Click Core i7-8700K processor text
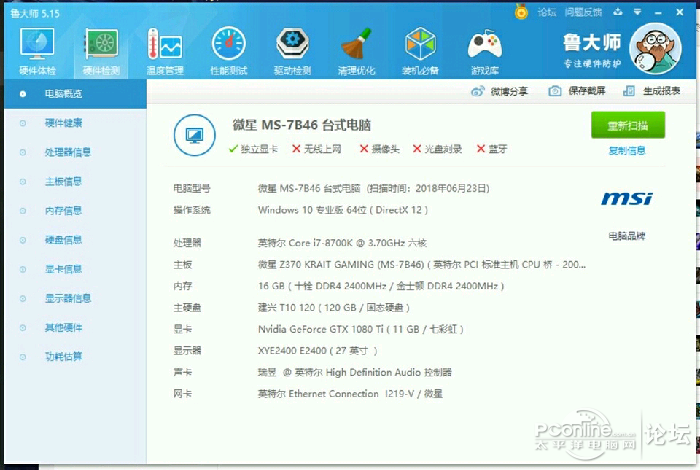700x470 pixels. 342,243
